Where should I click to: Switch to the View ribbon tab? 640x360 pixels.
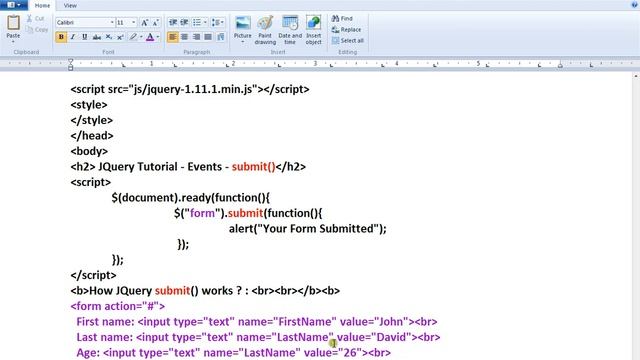tap(70, 5)
